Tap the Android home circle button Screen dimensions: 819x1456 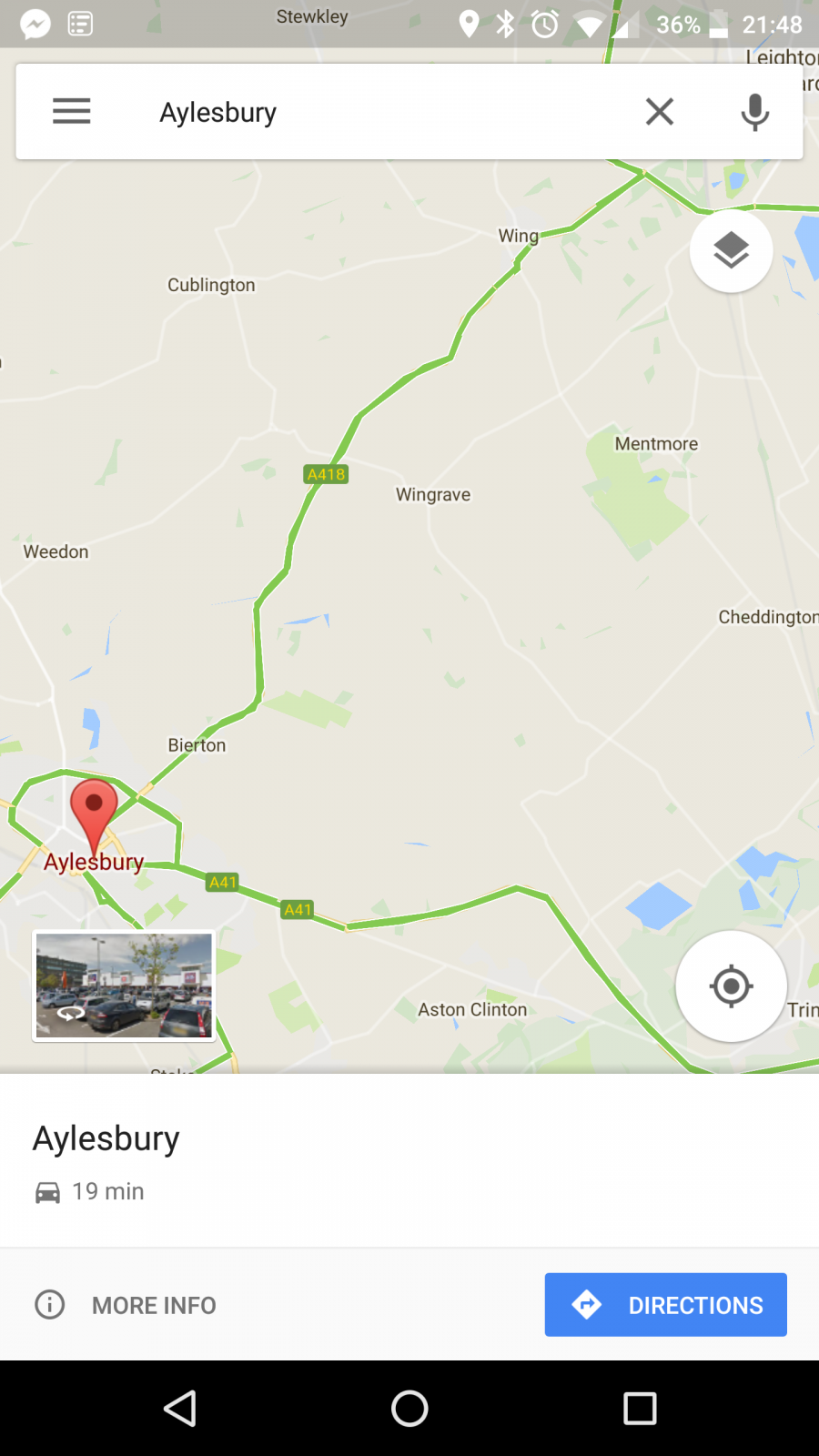tap(409, 1409)
